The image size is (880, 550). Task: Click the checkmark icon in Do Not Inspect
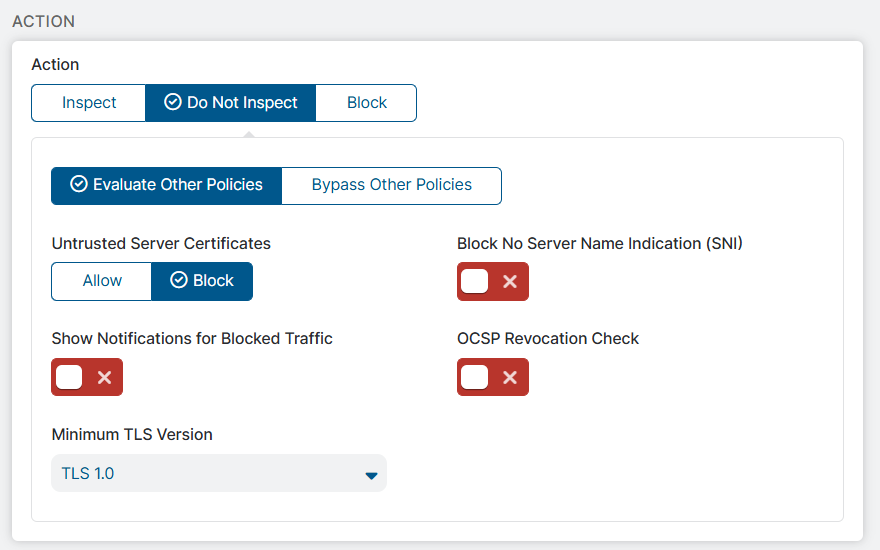click(x=173, y=102)
